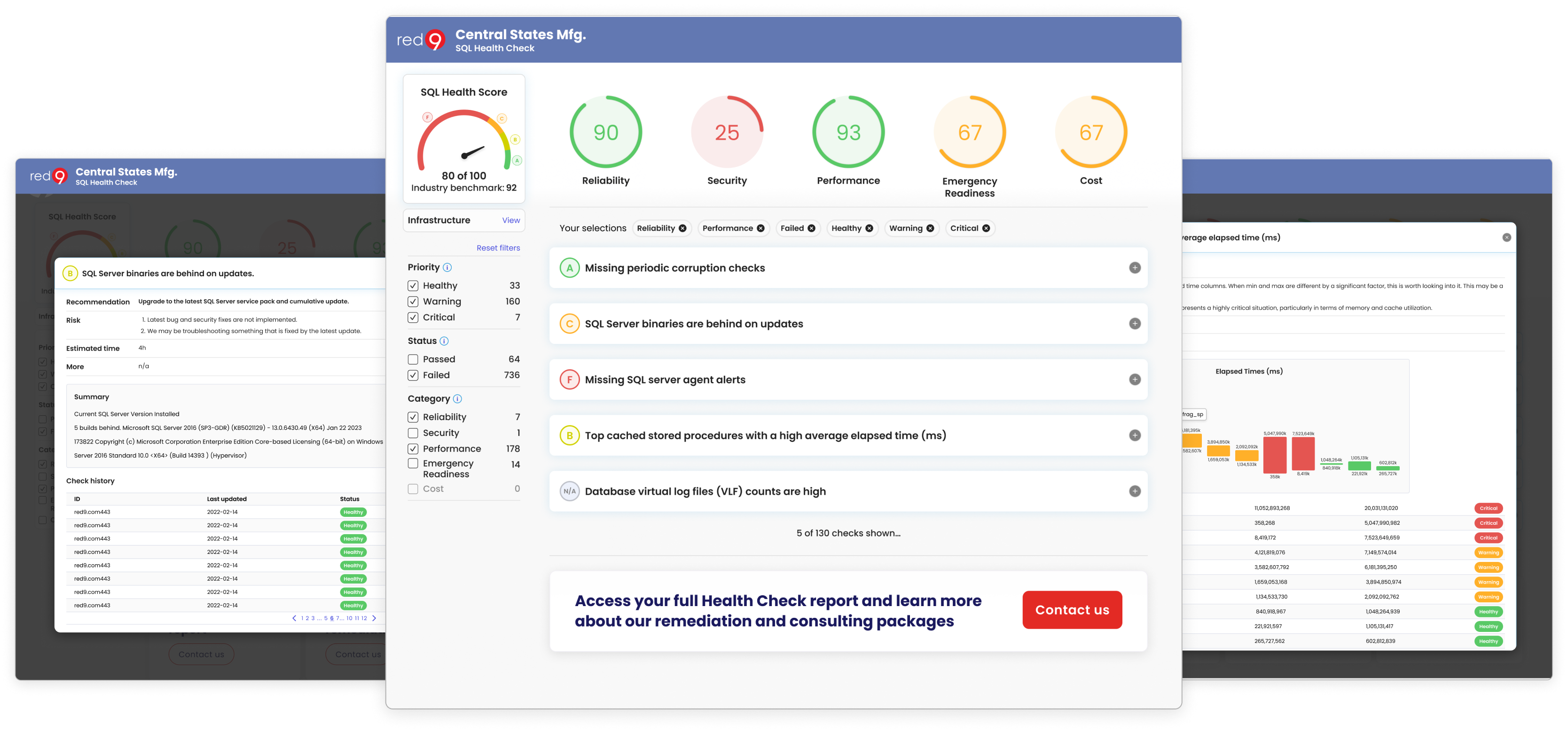Expand Missing periodic corruption checks
Image resolution: width=1568 pixels, height=732 pixels.
[x=1135, y=268]
